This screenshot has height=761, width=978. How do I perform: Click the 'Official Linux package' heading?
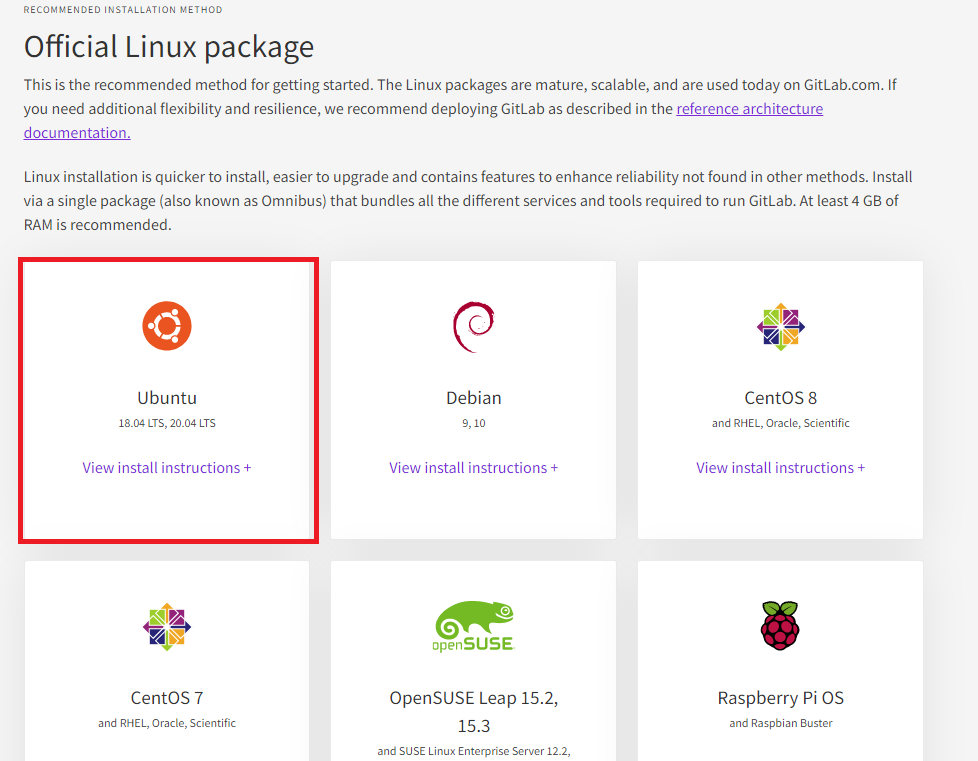click(168, 47)
